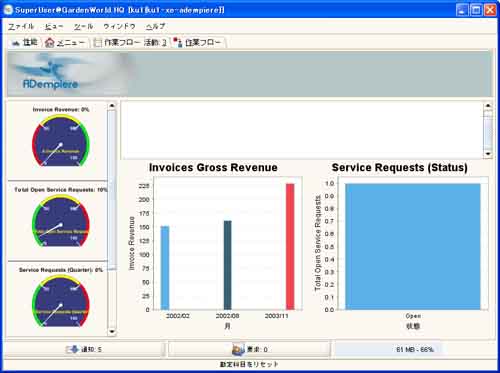Viewport: 500px width, 373px height.
Task: Open the ツール menu
Action: 83,27
